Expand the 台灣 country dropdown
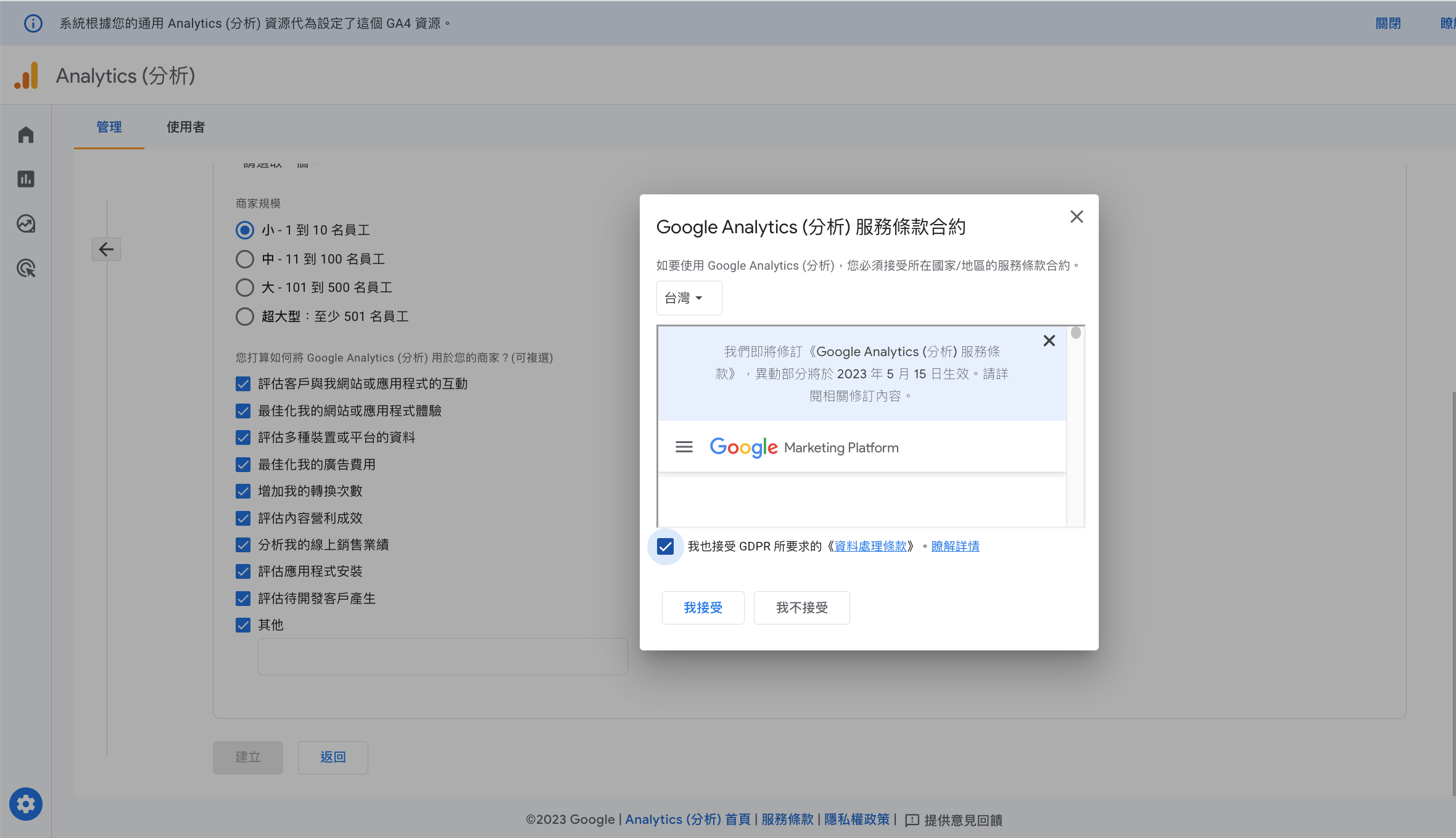This screenshot has width=1456, height=838. (689, 298)
